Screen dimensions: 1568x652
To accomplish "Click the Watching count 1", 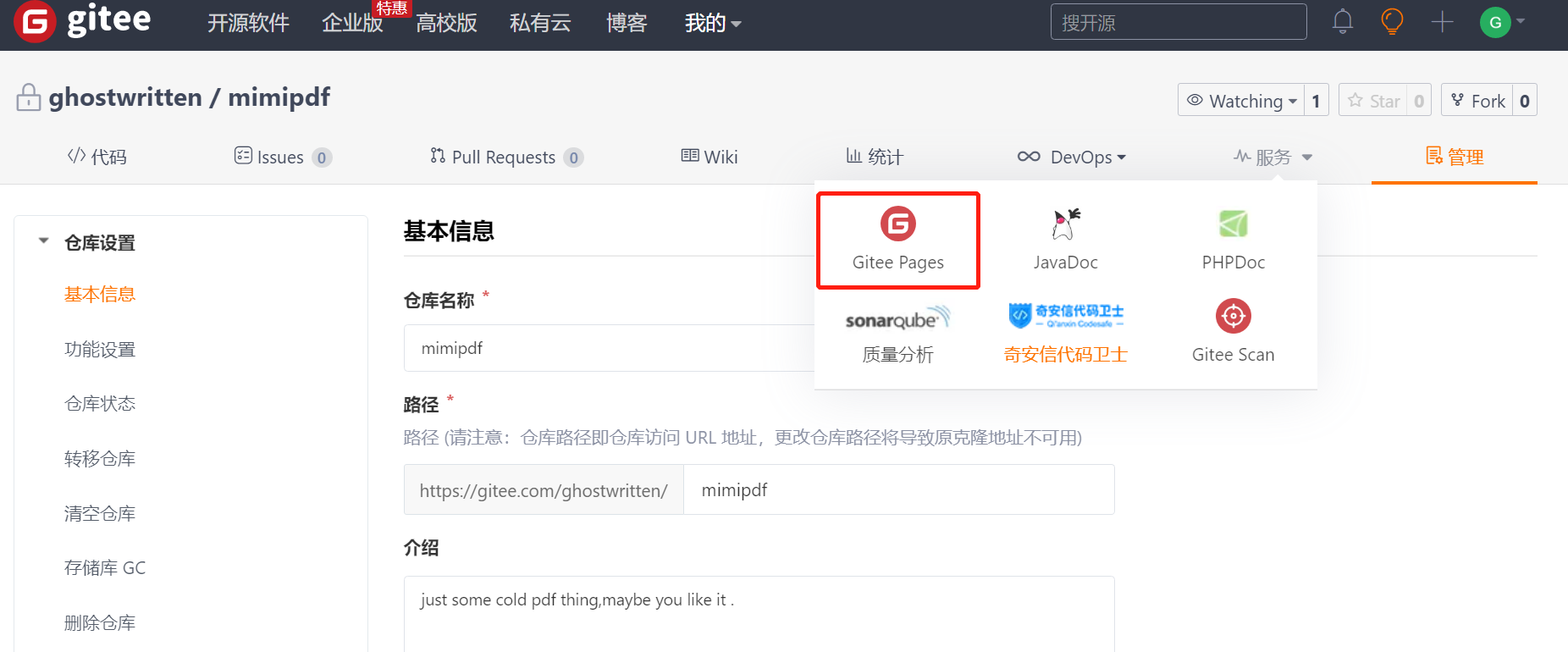I will click(x=1317, y=100).
